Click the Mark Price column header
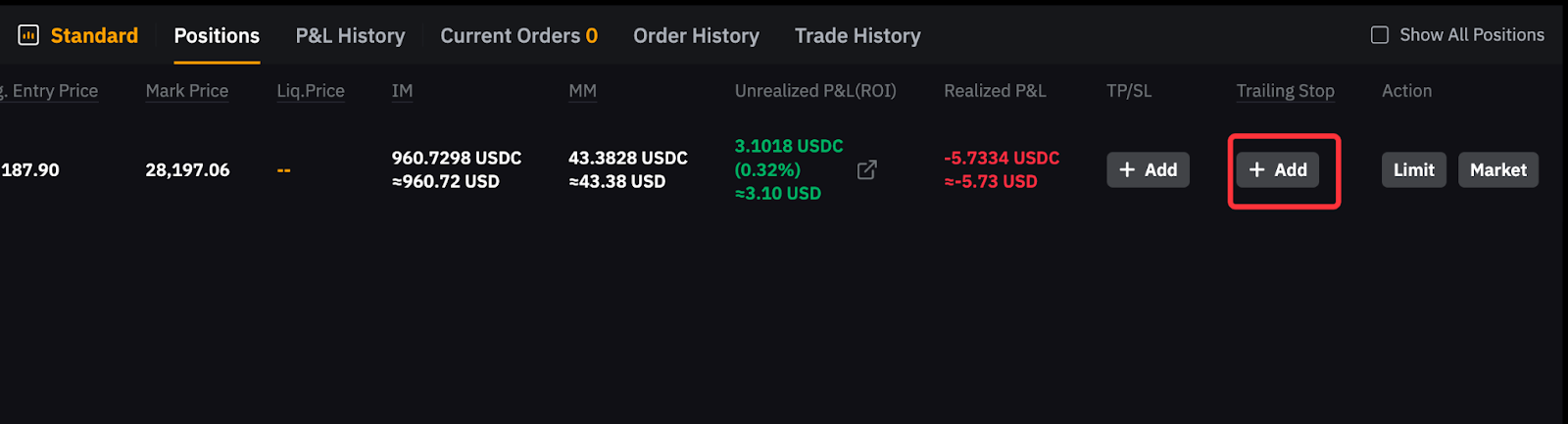The image size is (1568, 424). pos(186,91)
